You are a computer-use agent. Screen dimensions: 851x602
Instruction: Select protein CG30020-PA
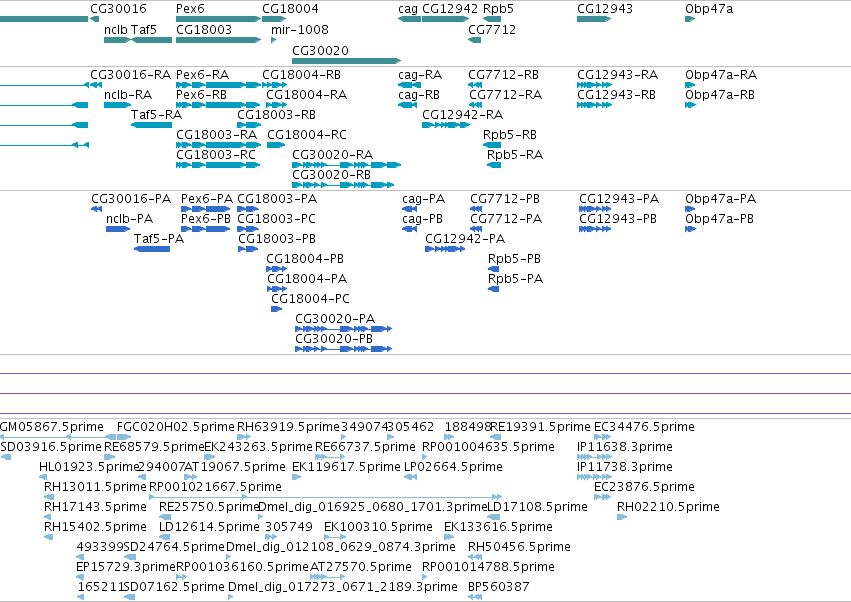coord(335,319)
